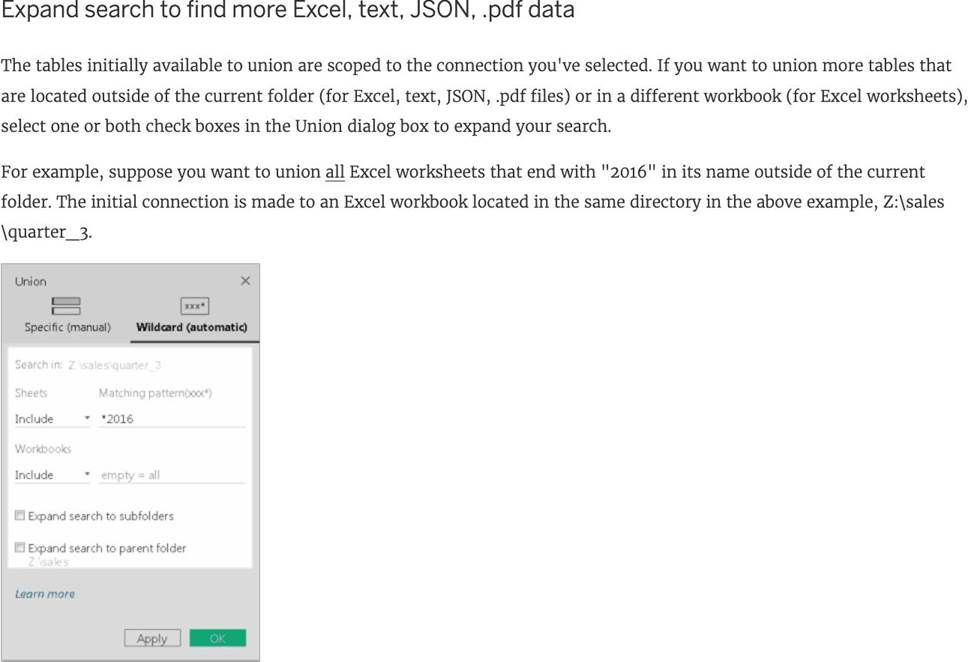Enable Expand search to subfolders checkbox
968x662 pixels.
[20, 516]
